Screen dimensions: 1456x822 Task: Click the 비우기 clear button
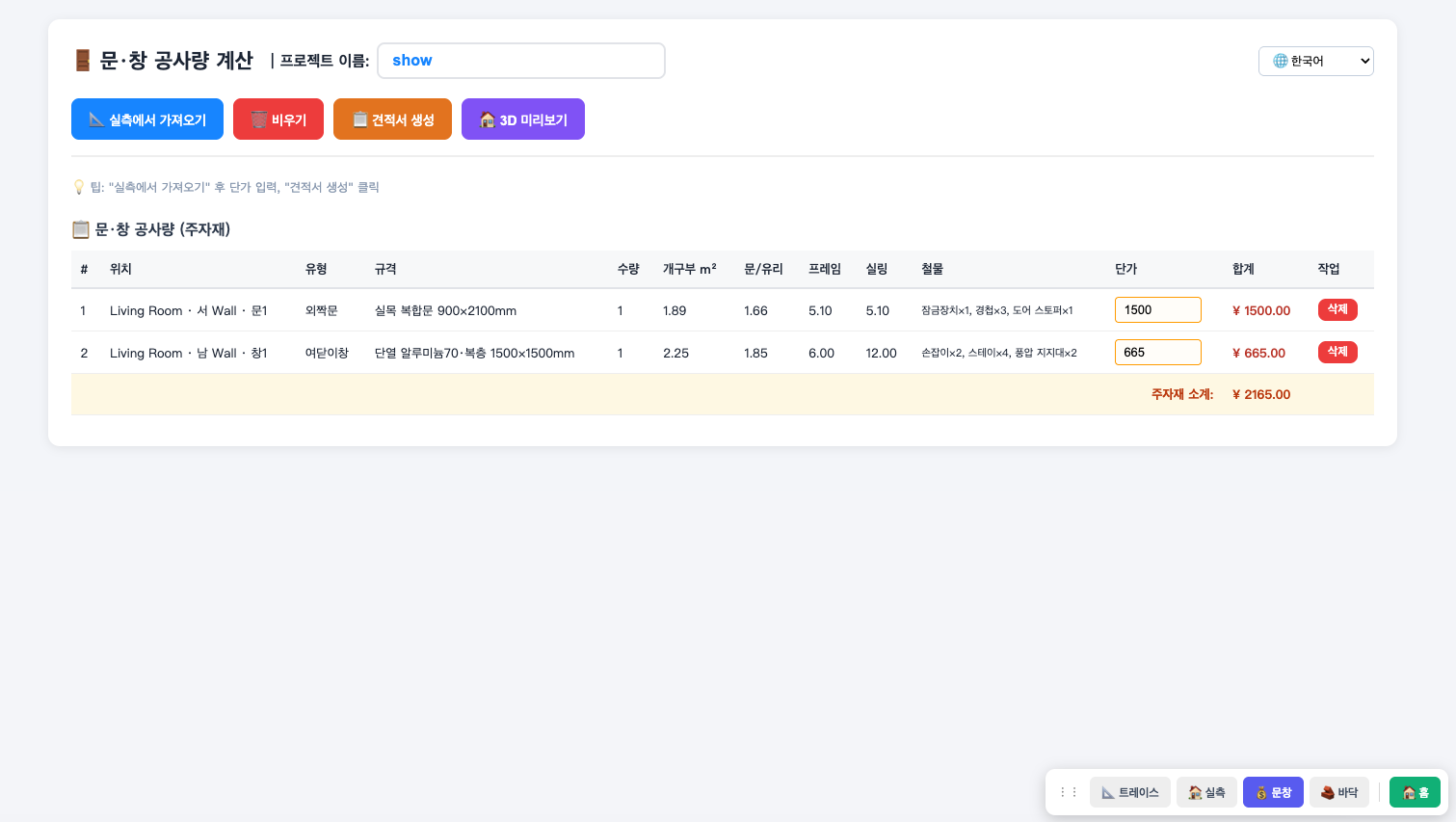tap(278, 119)
